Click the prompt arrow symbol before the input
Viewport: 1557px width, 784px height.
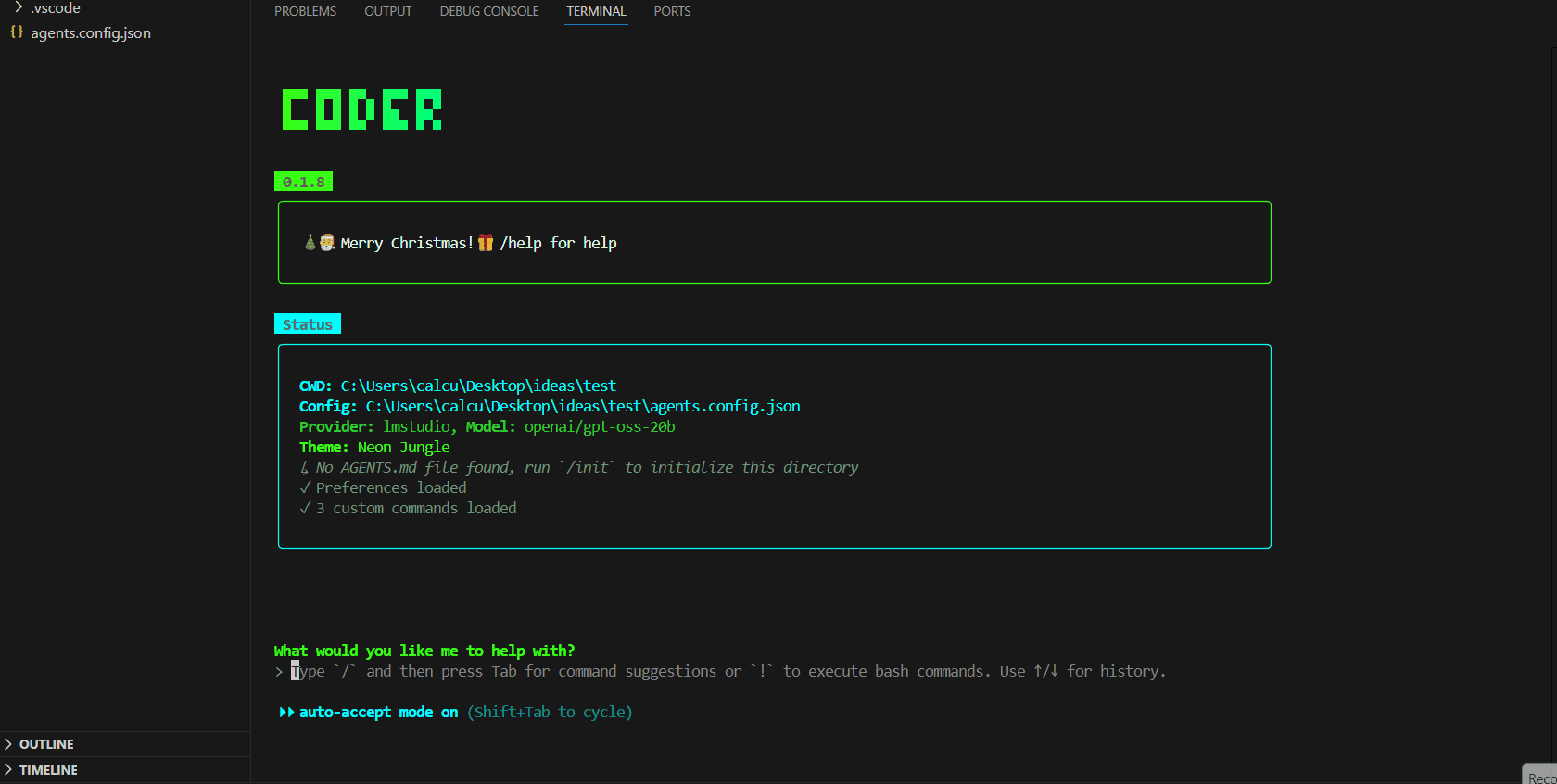click(x=279, y=671)
